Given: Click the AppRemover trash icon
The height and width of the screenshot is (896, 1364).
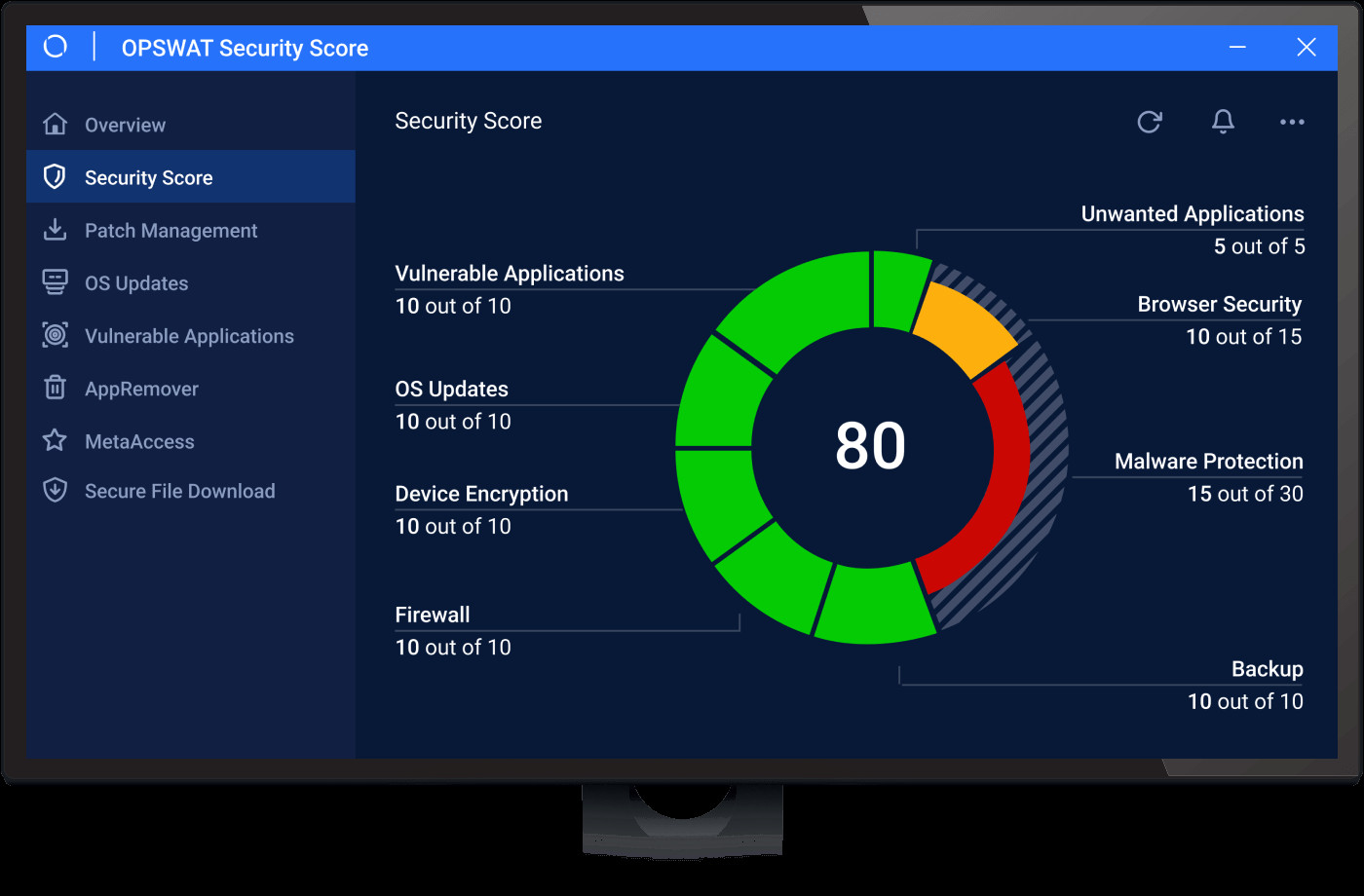Looking at the screenshot, I should [56, 388].
